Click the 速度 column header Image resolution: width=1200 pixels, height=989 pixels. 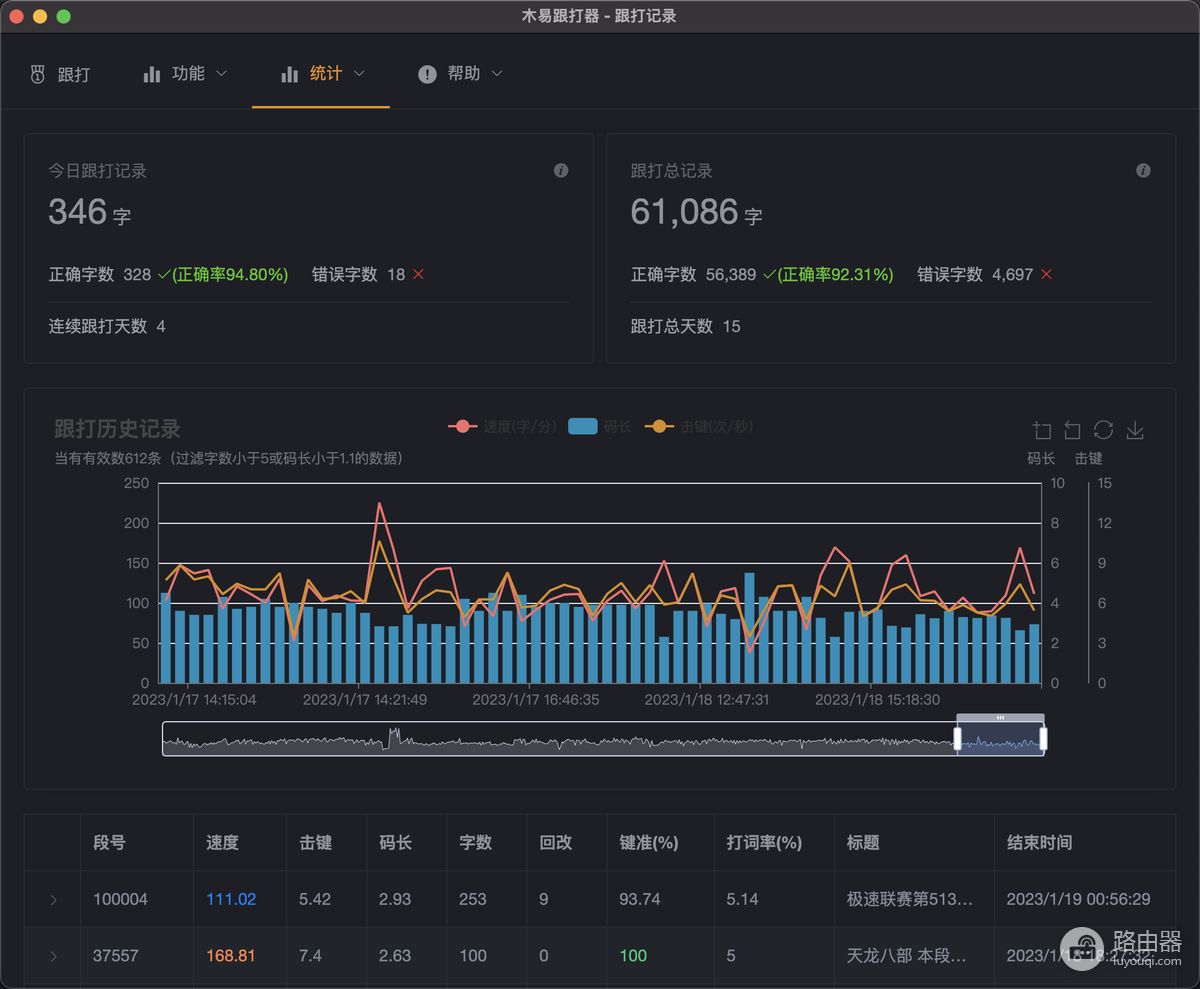pyautogui.click(x=222, y=842)
